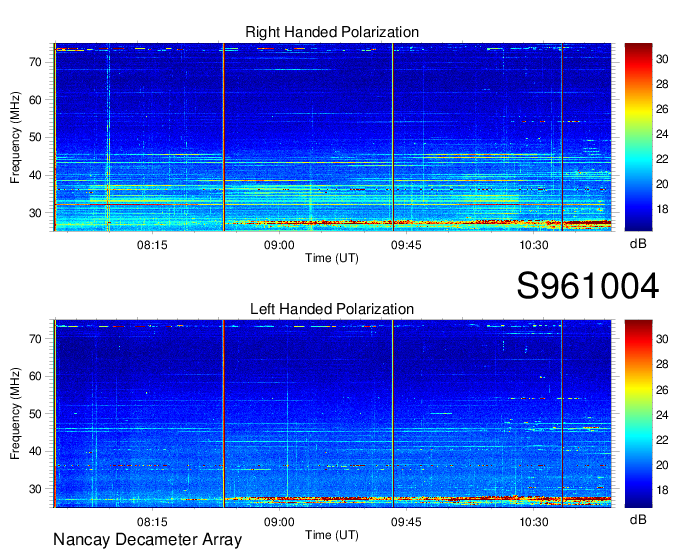The height and width of the screenshot is (552, 680).
Task: Click the S961004 observation label
Action: click(x=588, y=286)
